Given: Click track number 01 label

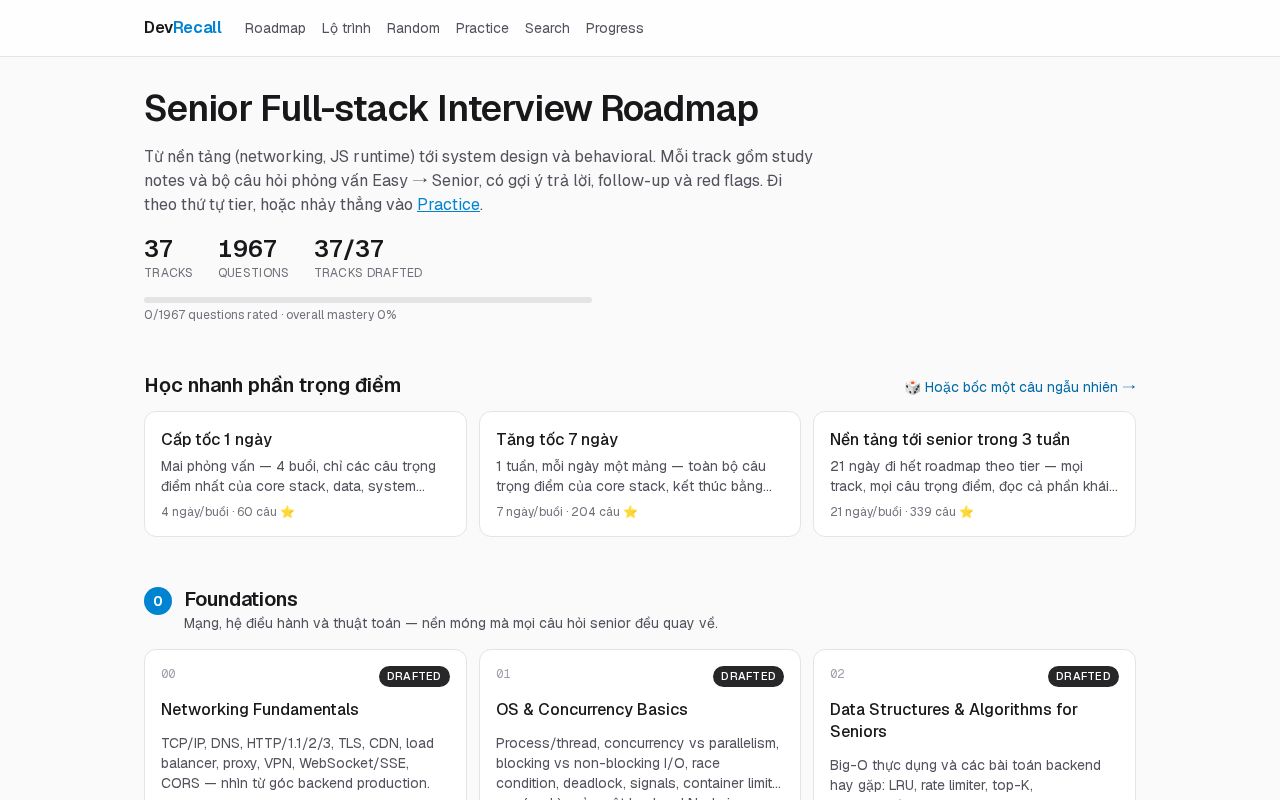Looking at the screenshot, I should (503, 674).
